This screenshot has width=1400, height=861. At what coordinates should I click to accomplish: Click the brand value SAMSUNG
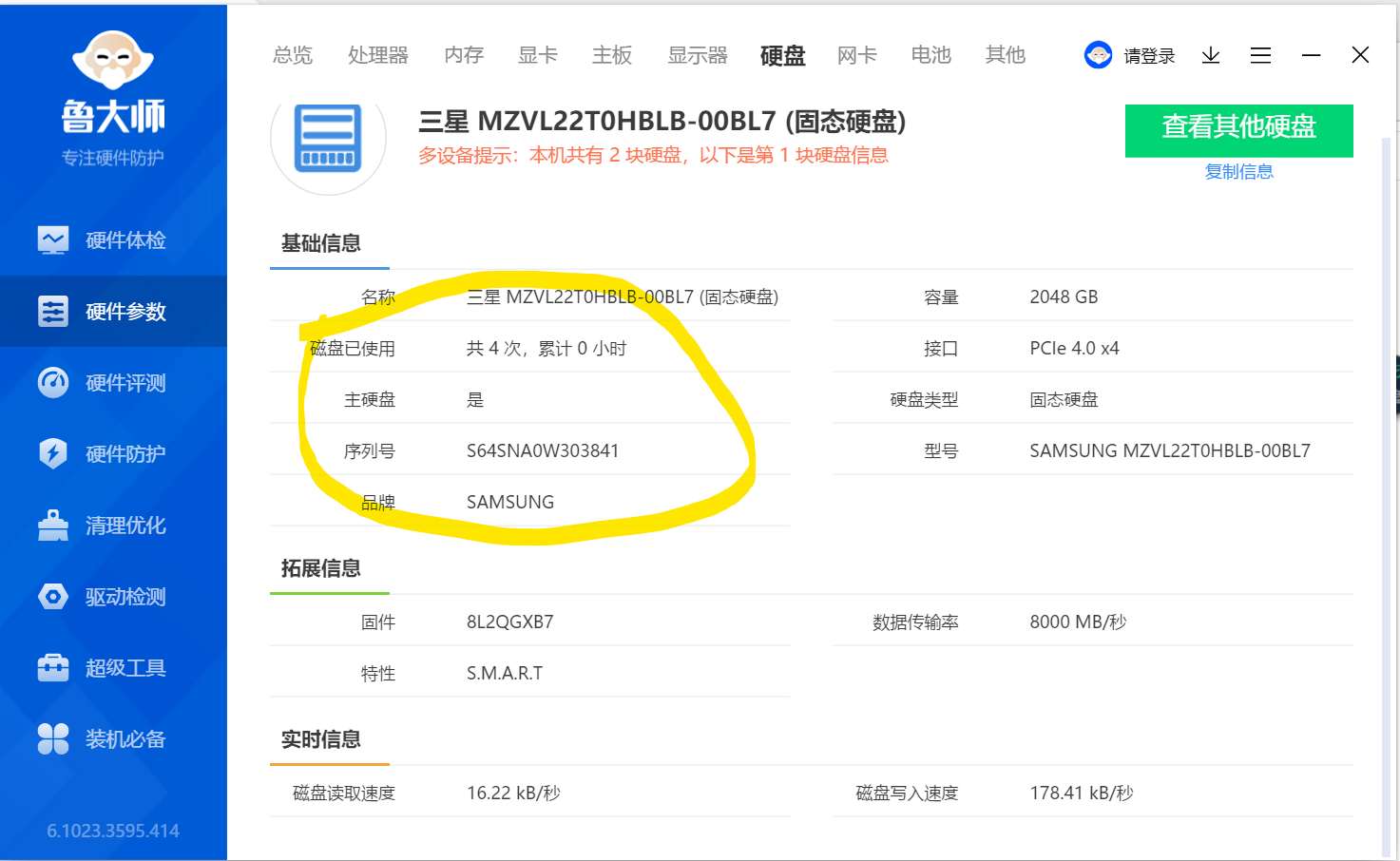510,502
